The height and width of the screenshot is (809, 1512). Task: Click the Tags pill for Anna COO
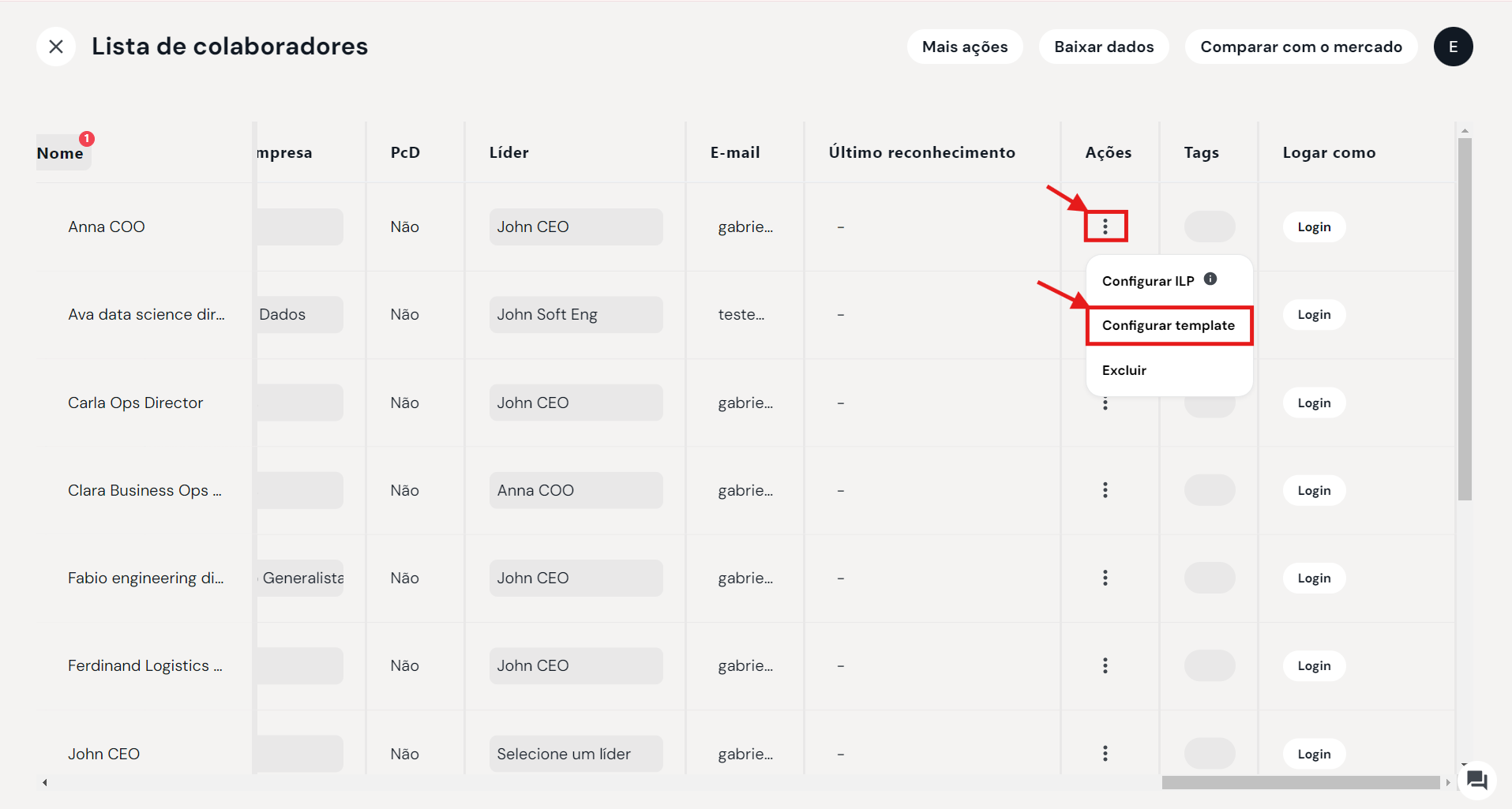(1210, 227)
